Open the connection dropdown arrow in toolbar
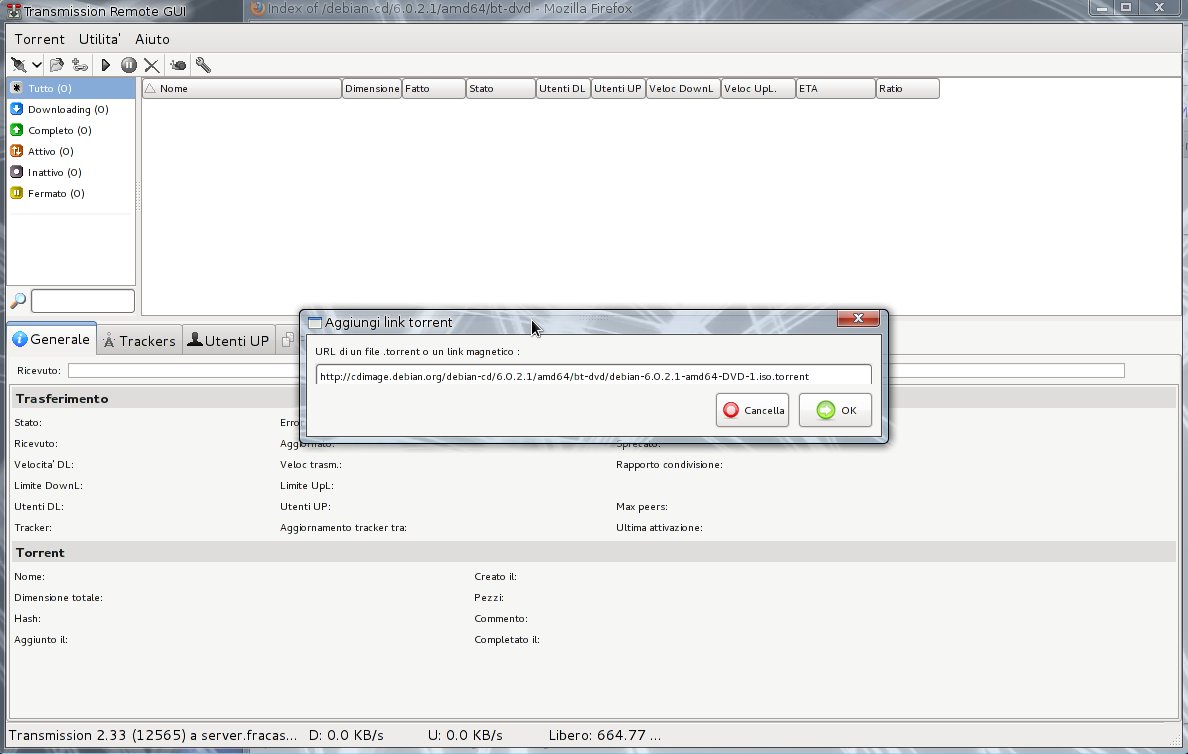Image resolution: width=1188 pixels, height=754 pixels. click(36, 65)
